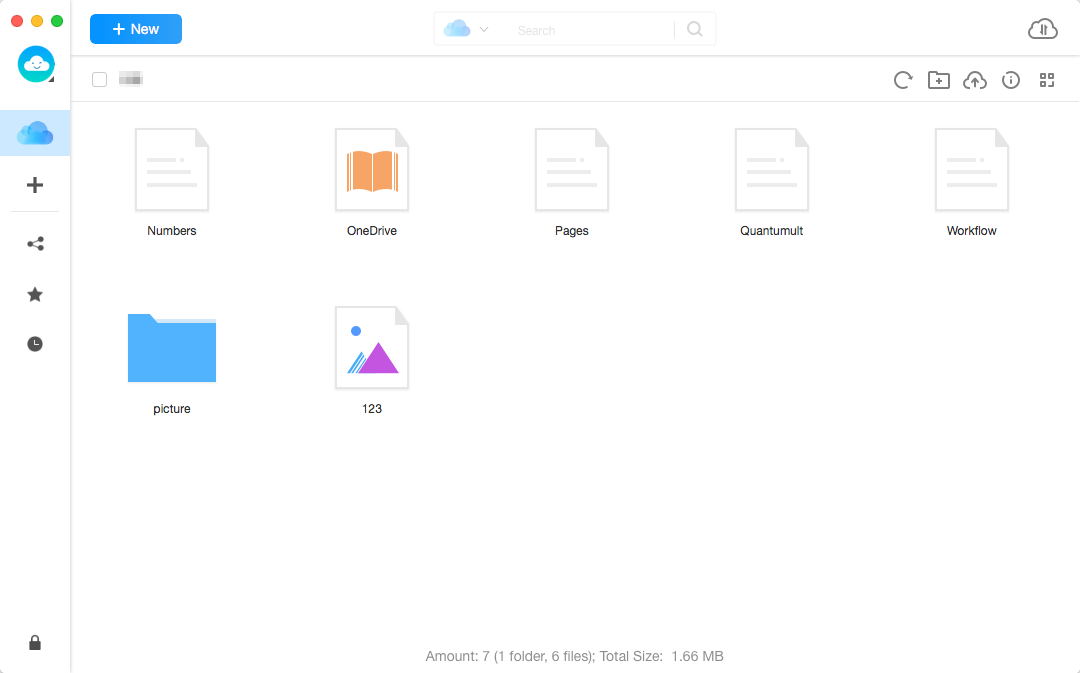Click the 'Quantumult' file name text
Viewport: 1080px width, 673px height.
click(771, 231)
